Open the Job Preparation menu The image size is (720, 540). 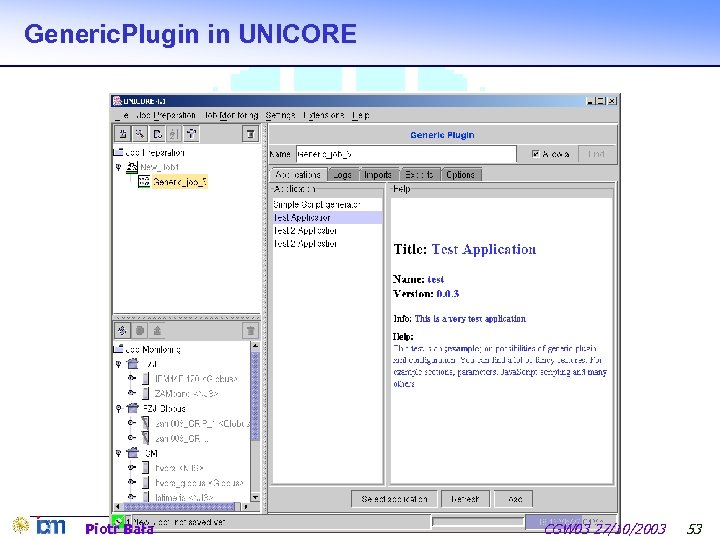pos(166,115)
